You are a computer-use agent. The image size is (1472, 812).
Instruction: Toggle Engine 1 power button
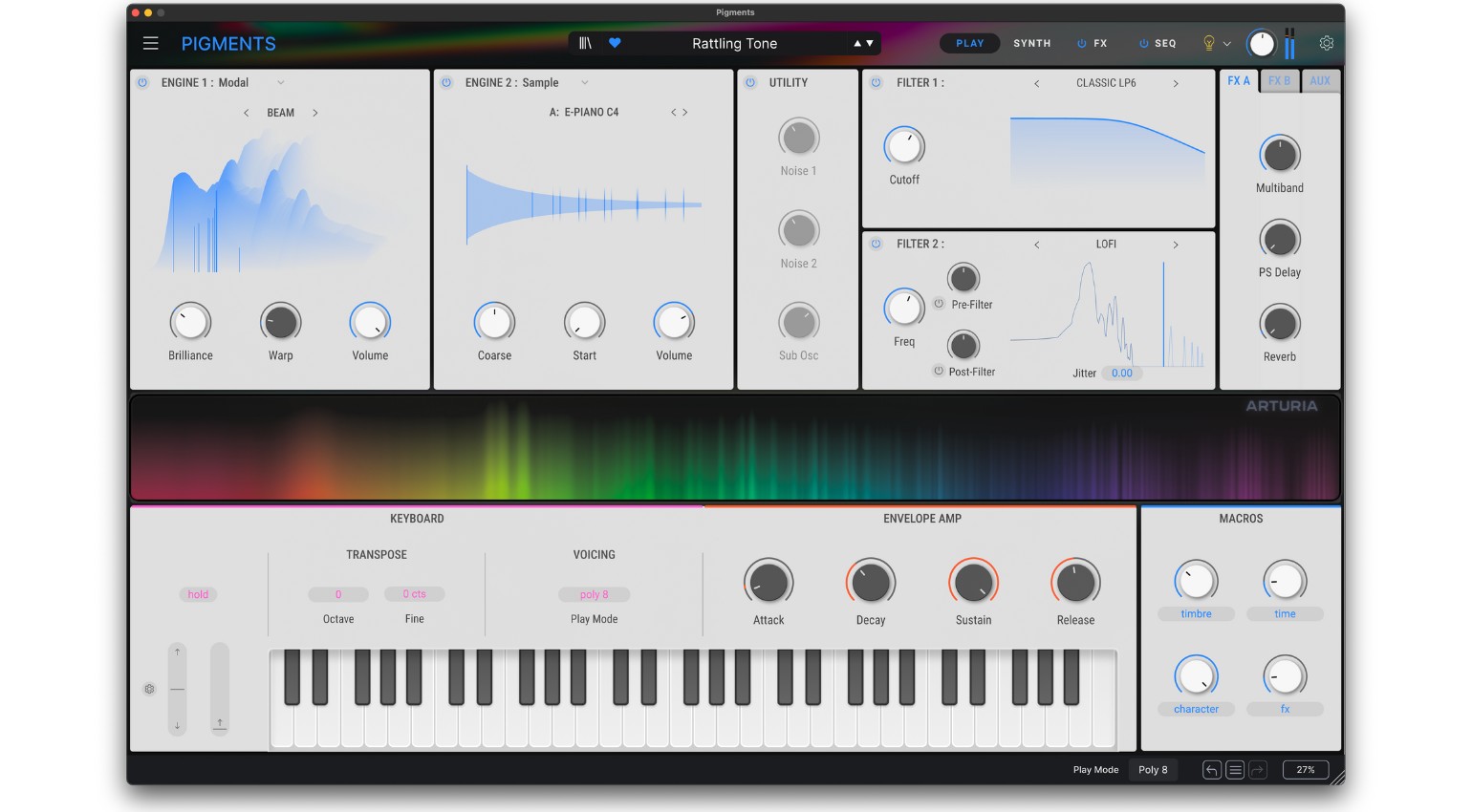point(142,83)
